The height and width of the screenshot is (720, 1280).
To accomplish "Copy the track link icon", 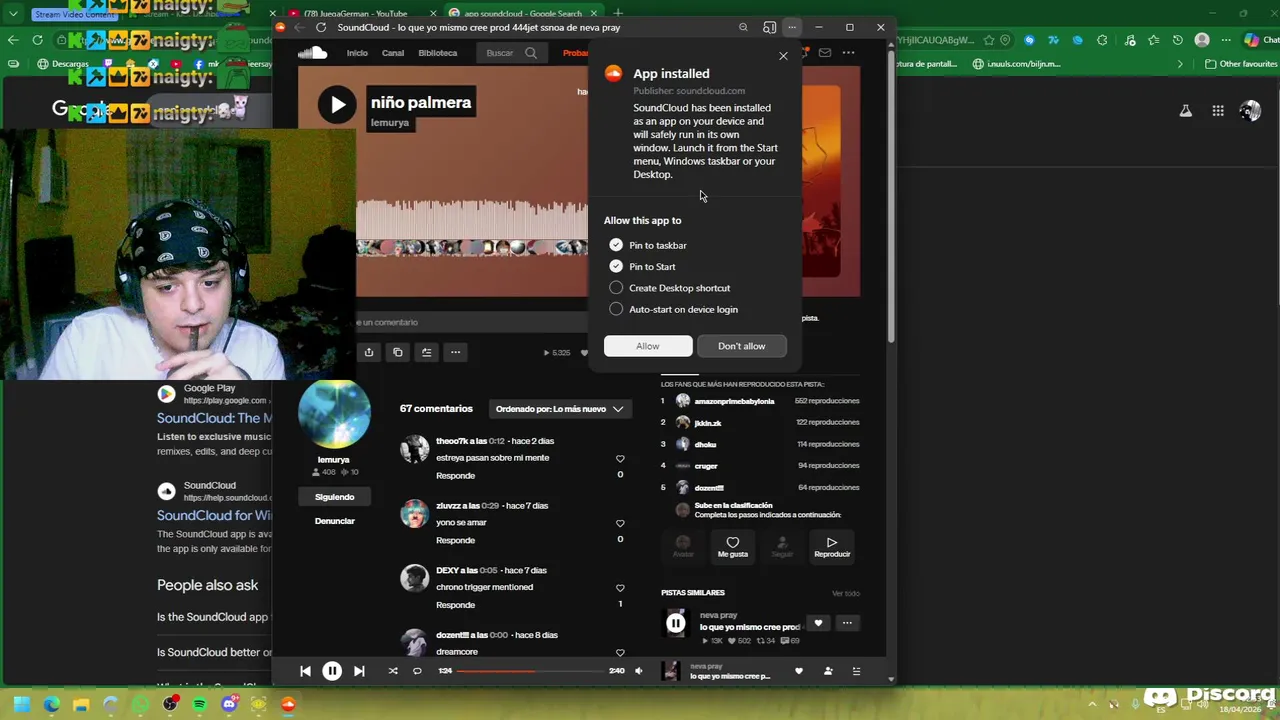I will click(x=398, y=352).
